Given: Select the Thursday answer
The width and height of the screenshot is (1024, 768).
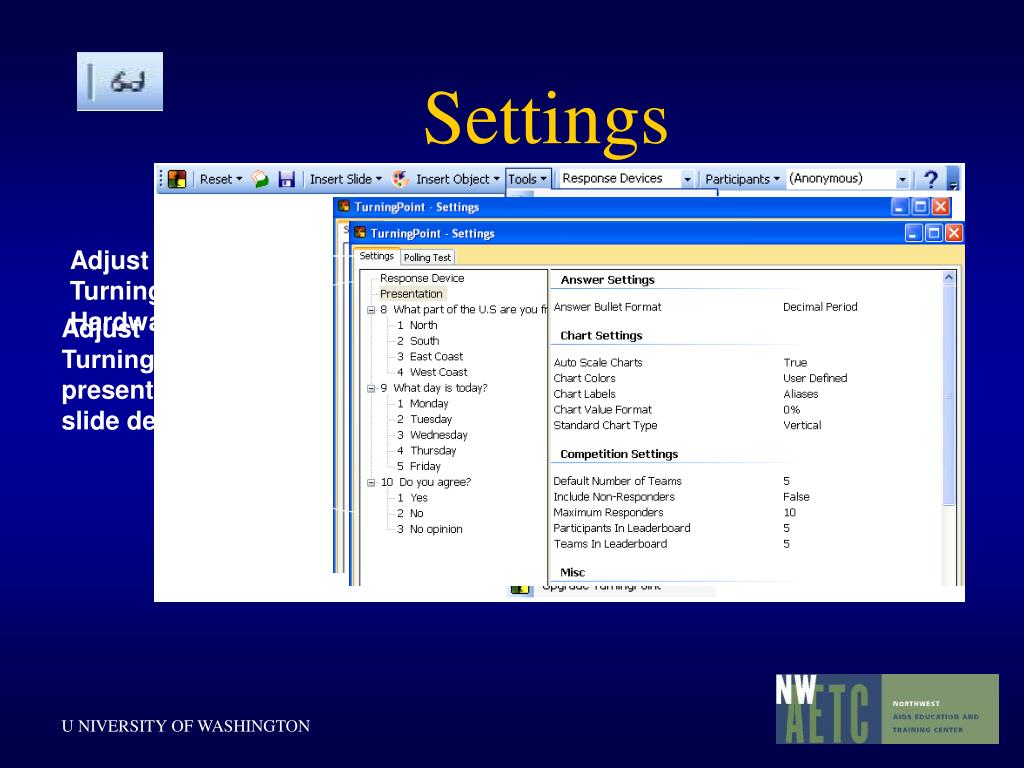Looking at the screenshot, I should pos(426,451).
